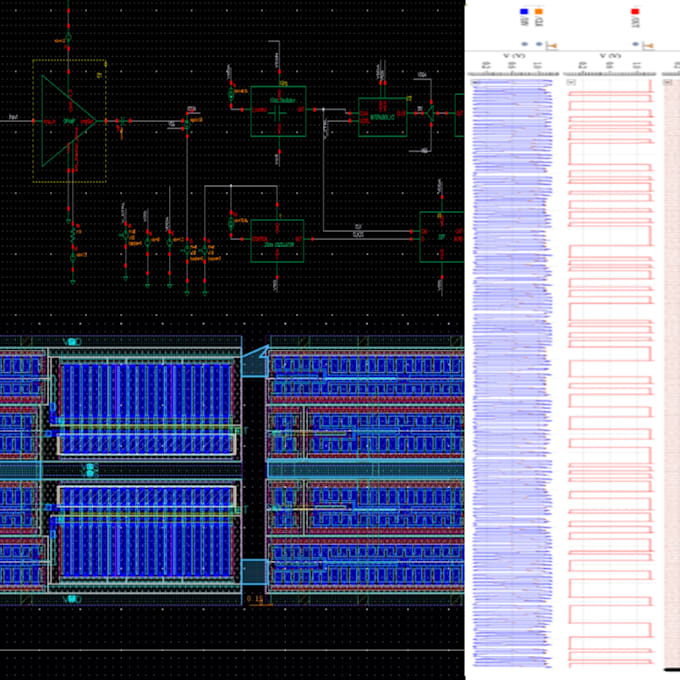Select the flip-flop block at the schematic's right edge

coord(441,237)
